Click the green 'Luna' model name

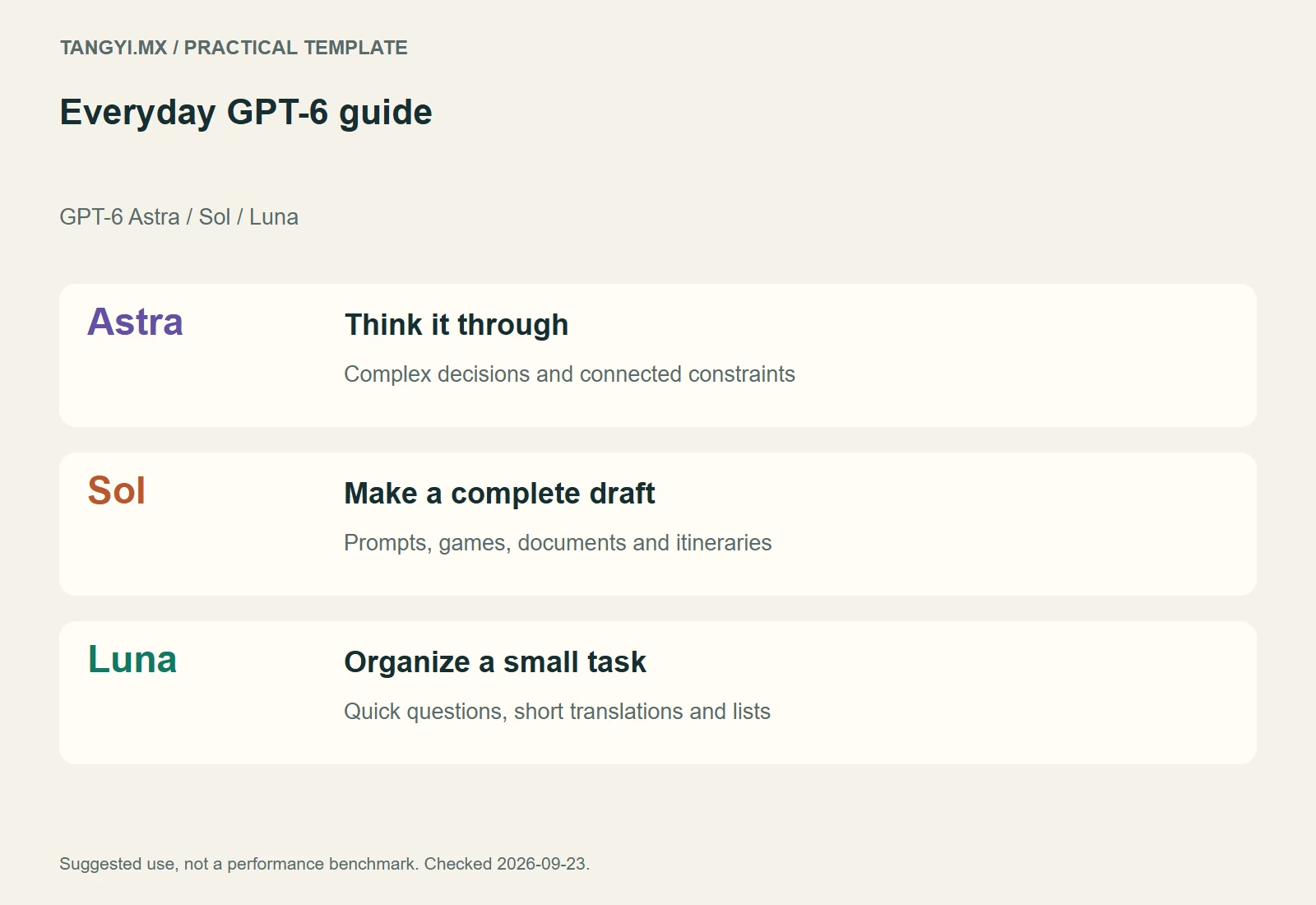(x=132, y=660)
